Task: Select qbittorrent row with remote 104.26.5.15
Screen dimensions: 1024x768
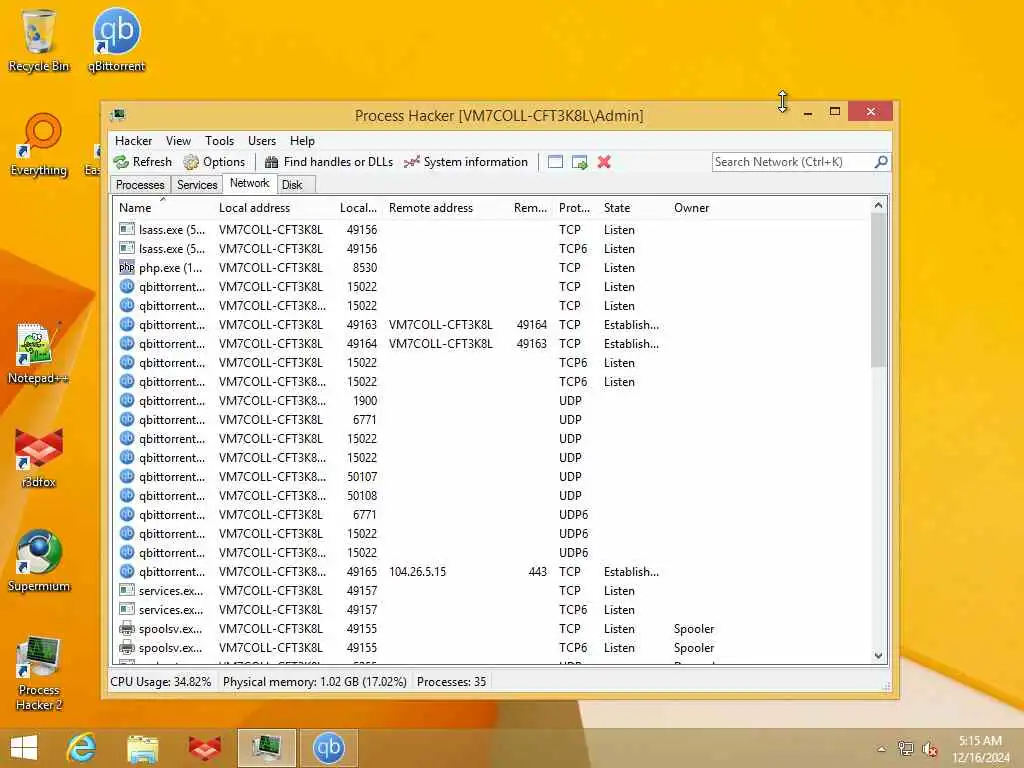Action: coord(492,571)
